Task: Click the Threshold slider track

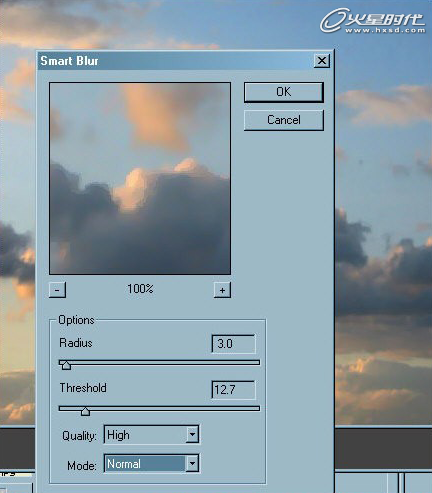Action: (x=159, y=408)
